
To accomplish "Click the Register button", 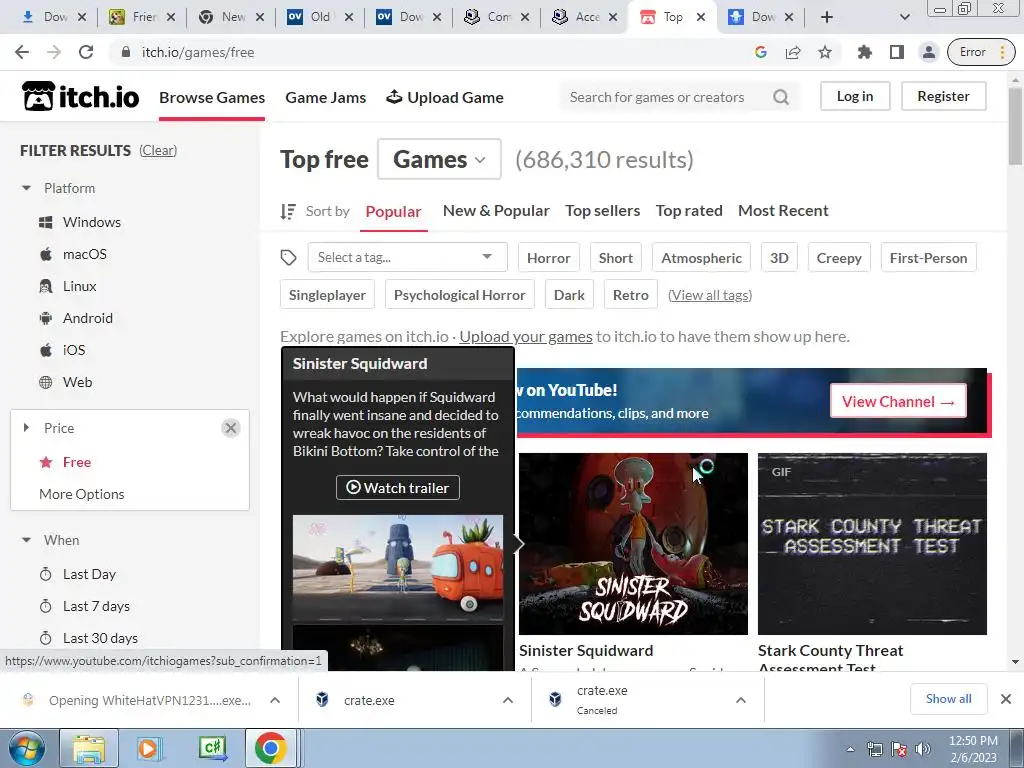I will coord(943,96).
